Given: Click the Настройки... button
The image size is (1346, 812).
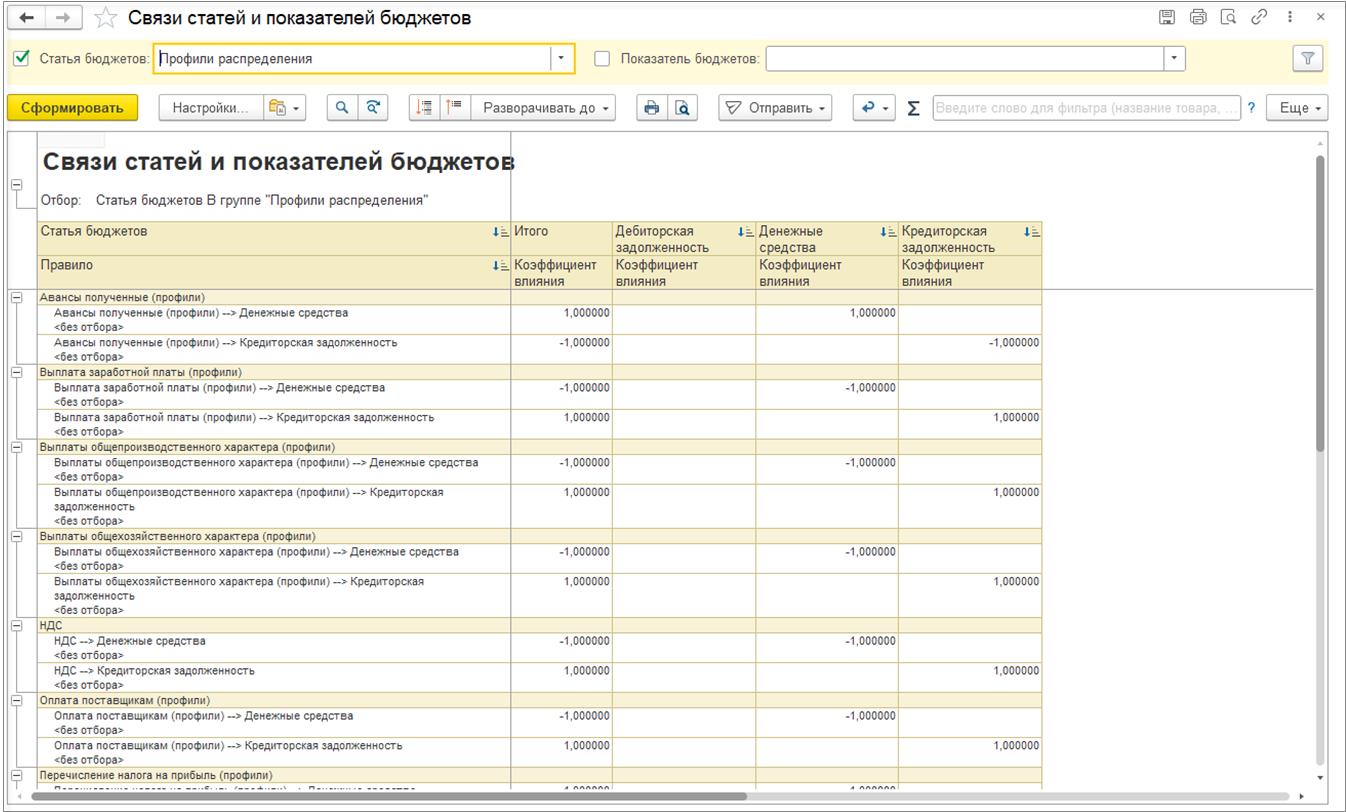Looking at the screenshot, I should (210, 108).
